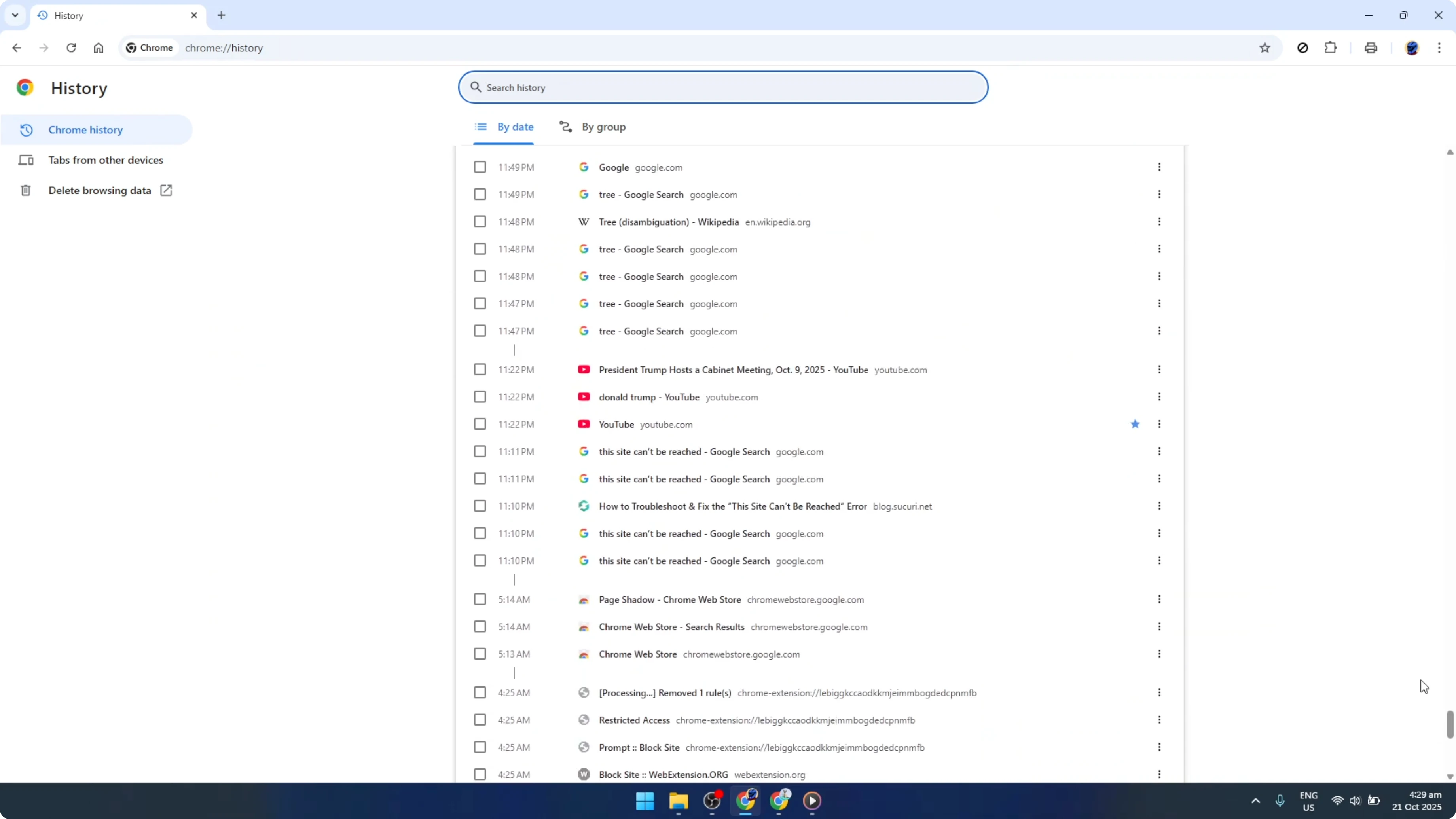Image resolution: width=1456 pixels, height=819 pixels.
Task: Click the scroll up arrow
Action: coord(1450,152)
